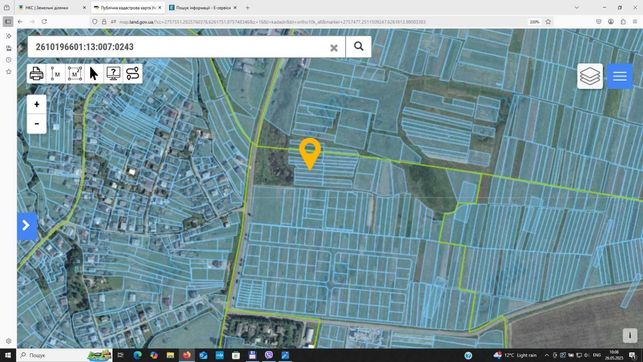This screenshot has height=362, width=643.
Task: Open the map layers panel
Action: (590, 76)
